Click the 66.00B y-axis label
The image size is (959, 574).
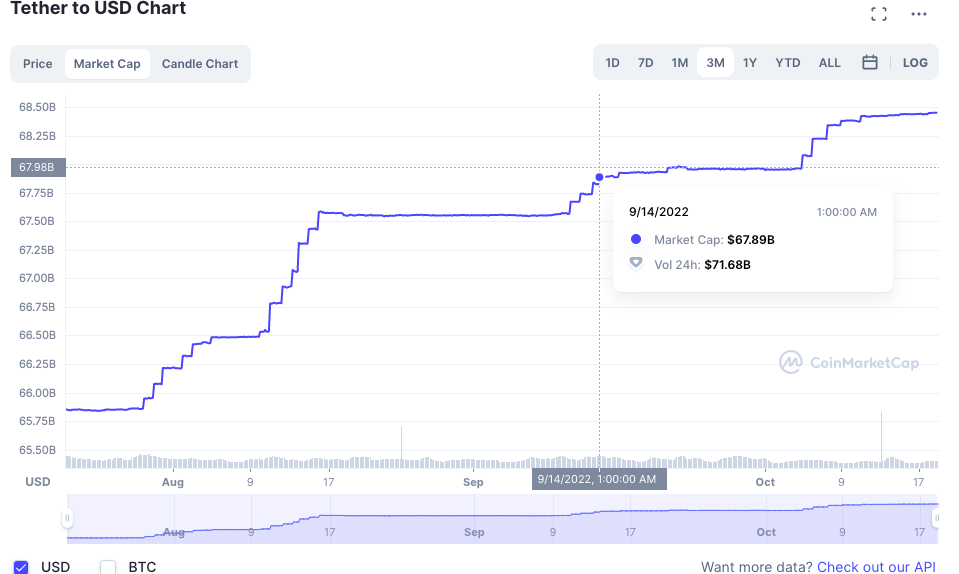[x=37, y=392]
